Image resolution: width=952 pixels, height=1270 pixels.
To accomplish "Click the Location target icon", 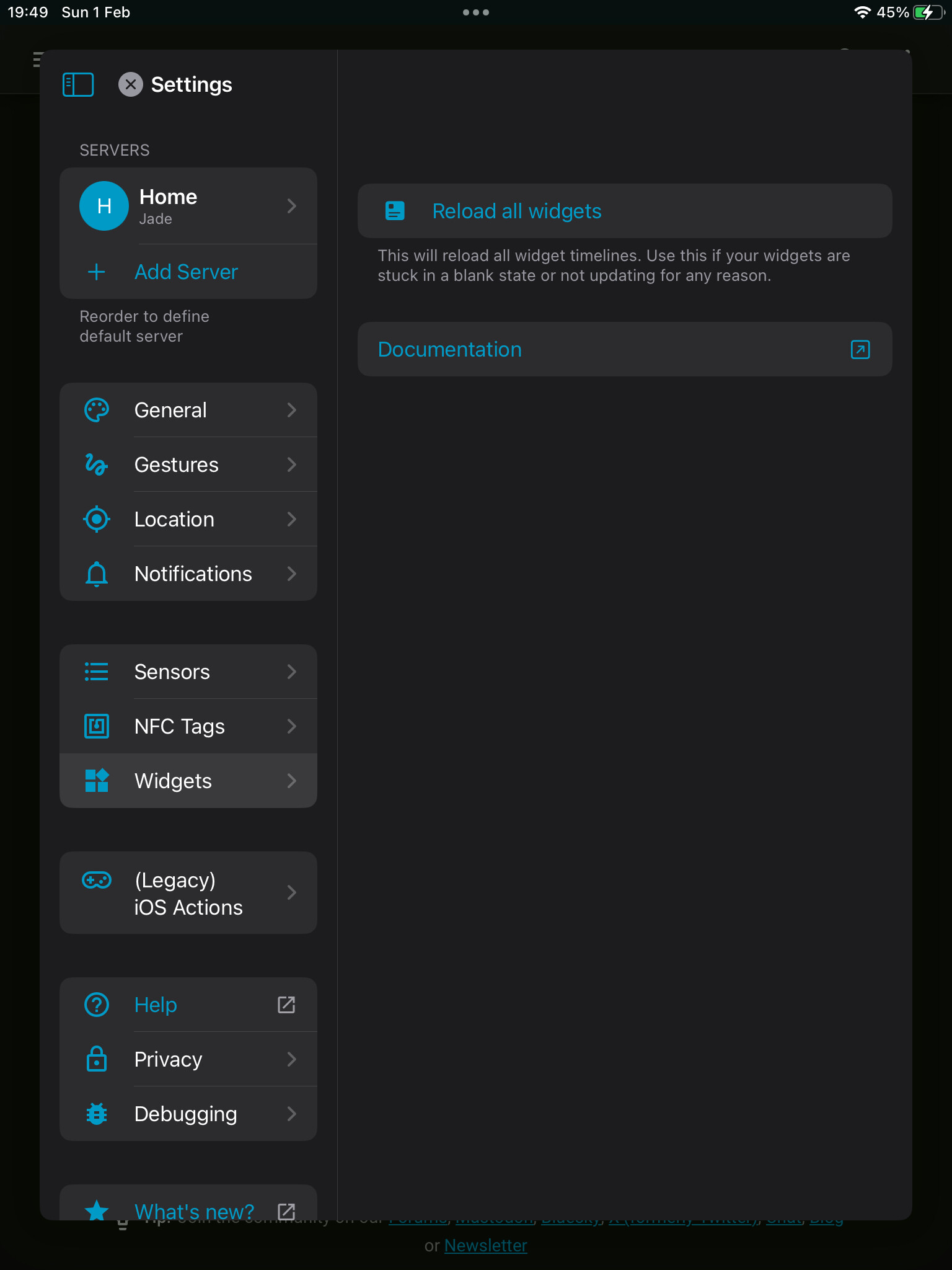I will tap(97, 519).
